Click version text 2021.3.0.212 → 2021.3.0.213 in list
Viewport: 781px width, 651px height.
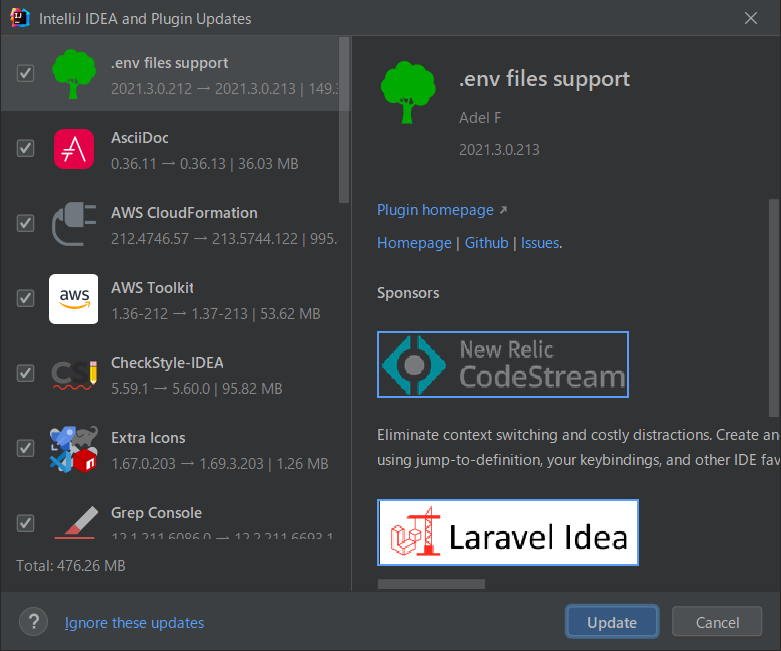pyautogui.click(x=203, y=89)
